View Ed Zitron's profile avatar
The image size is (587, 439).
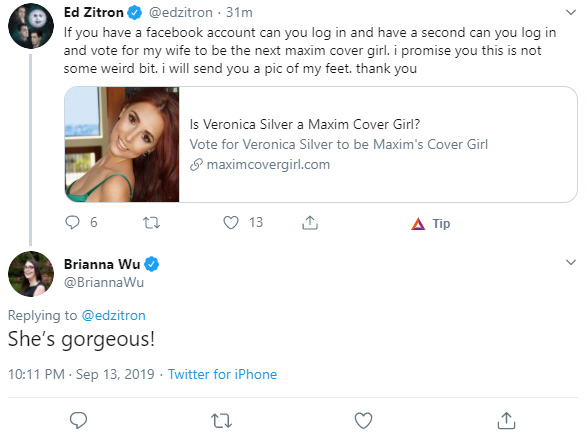click(31, 26)
